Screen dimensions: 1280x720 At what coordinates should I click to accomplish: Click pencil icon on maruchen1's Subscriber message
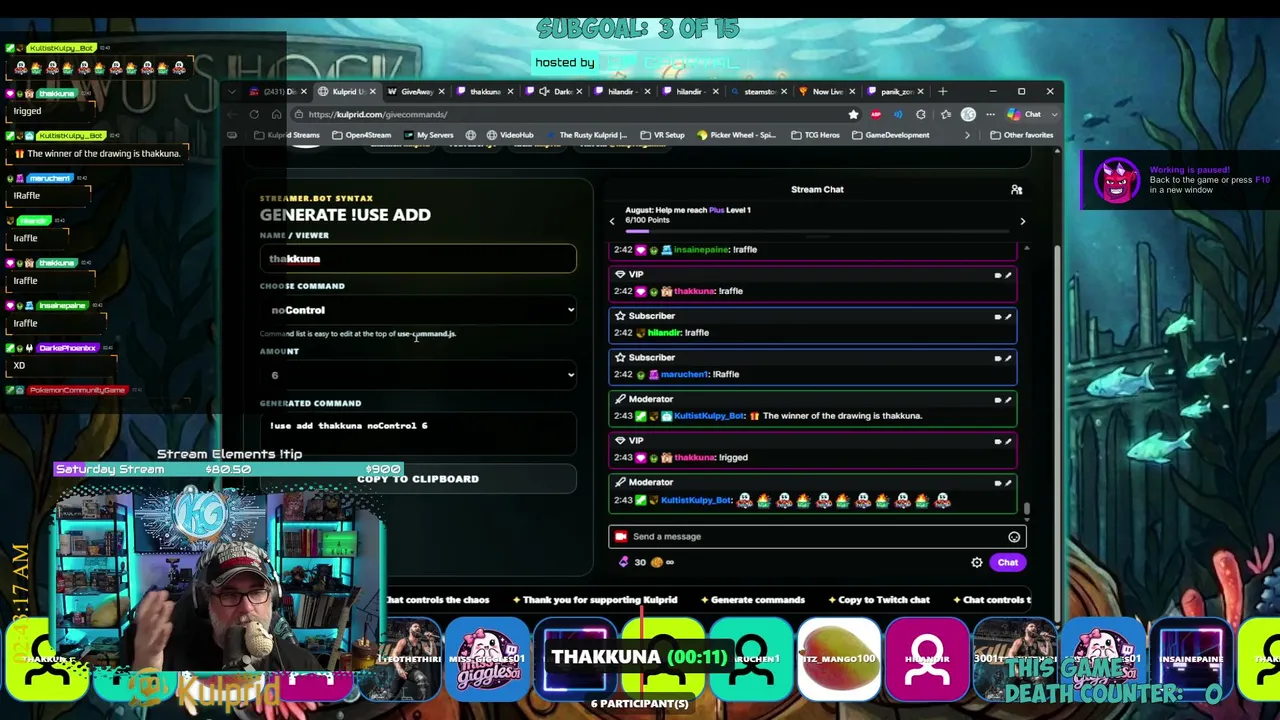tap(1008, 358)
